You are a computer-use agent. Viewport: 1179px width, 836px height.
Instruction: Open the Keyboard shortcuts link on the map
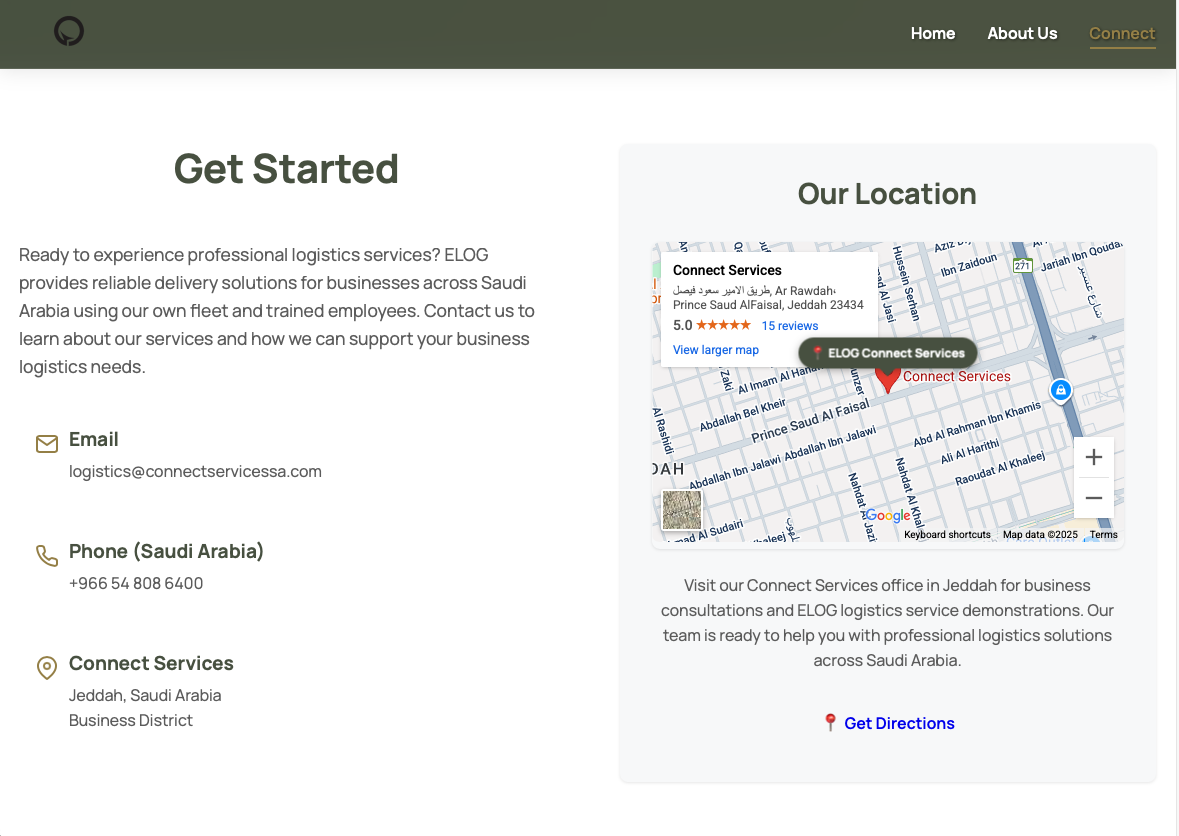click(947, 534)
